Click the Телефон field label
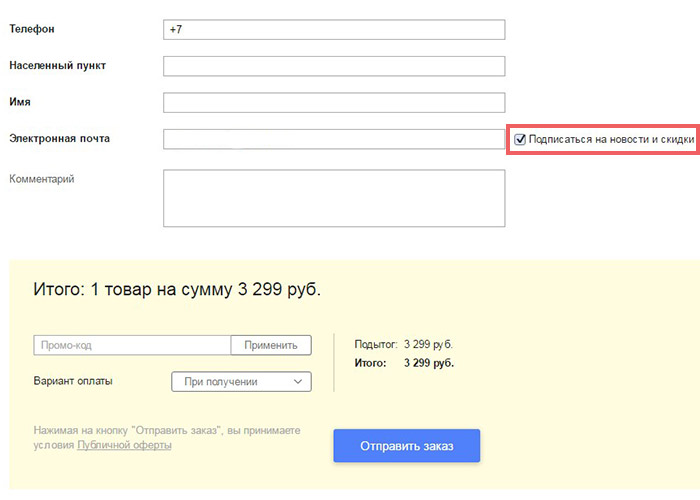 pyautogui.click(x=32, y=29)
